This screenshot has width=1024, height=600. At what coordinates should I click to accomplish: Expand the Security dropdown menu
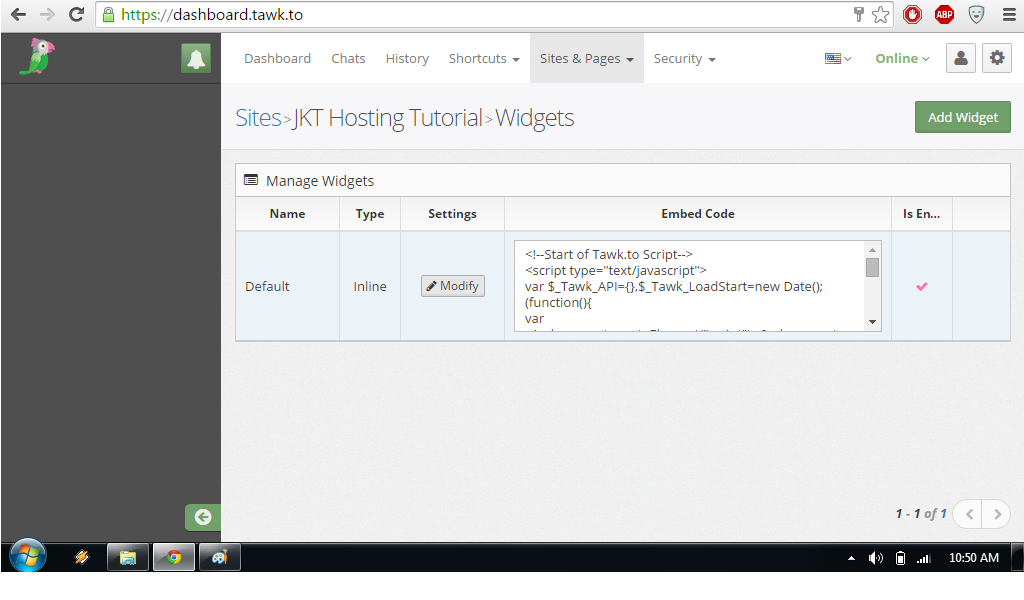(x=684, y=59)
